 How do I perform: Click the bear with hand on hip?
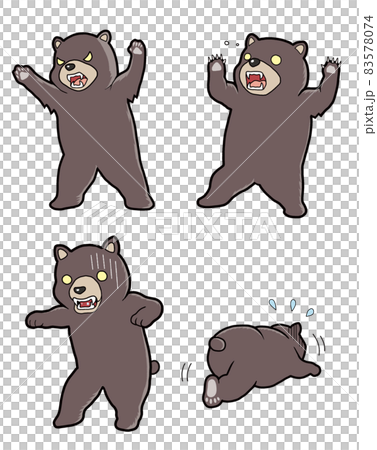point(94,333)
